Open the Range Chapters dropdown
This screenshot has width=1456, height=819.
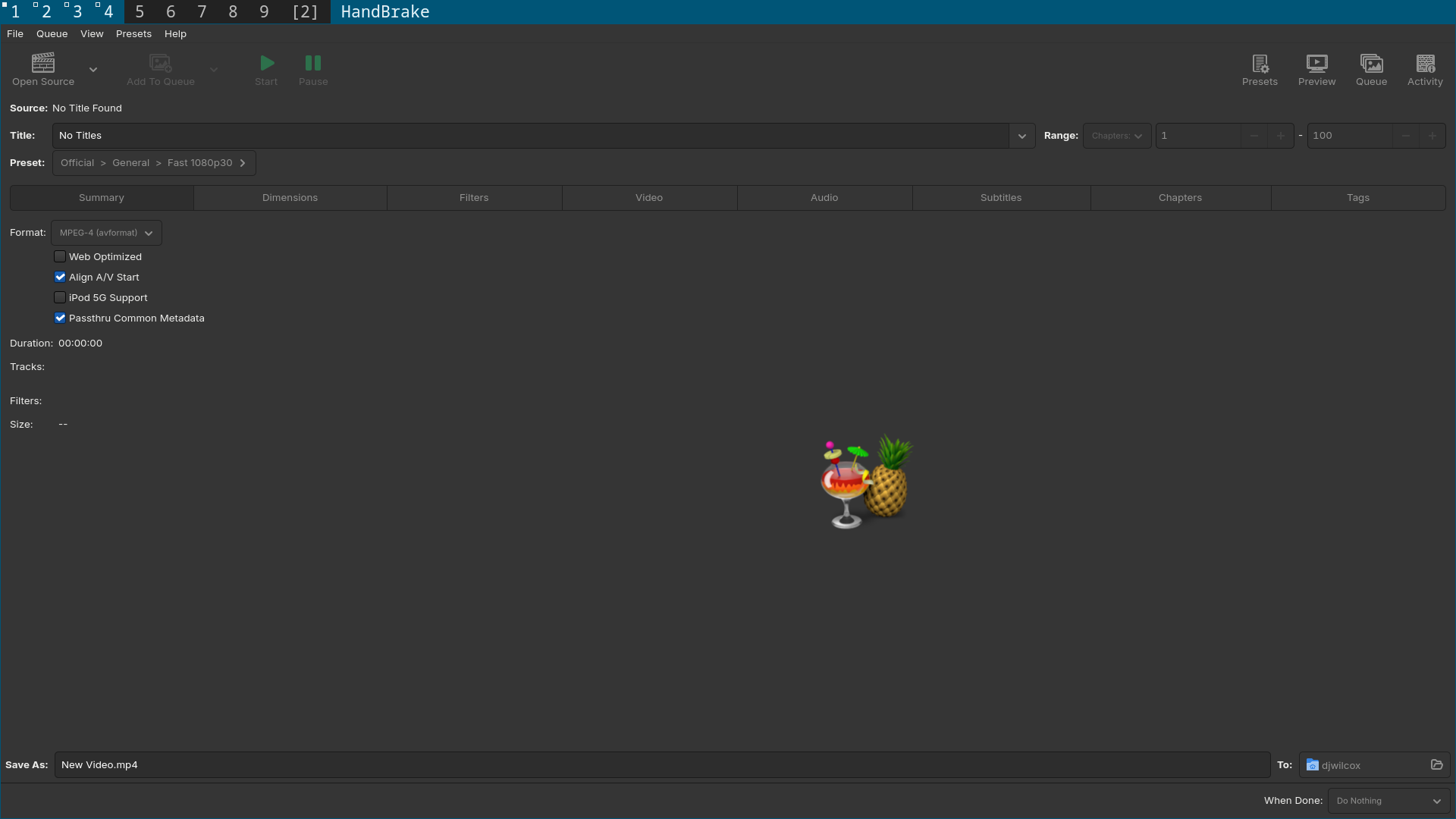[x=1117, y=136]
